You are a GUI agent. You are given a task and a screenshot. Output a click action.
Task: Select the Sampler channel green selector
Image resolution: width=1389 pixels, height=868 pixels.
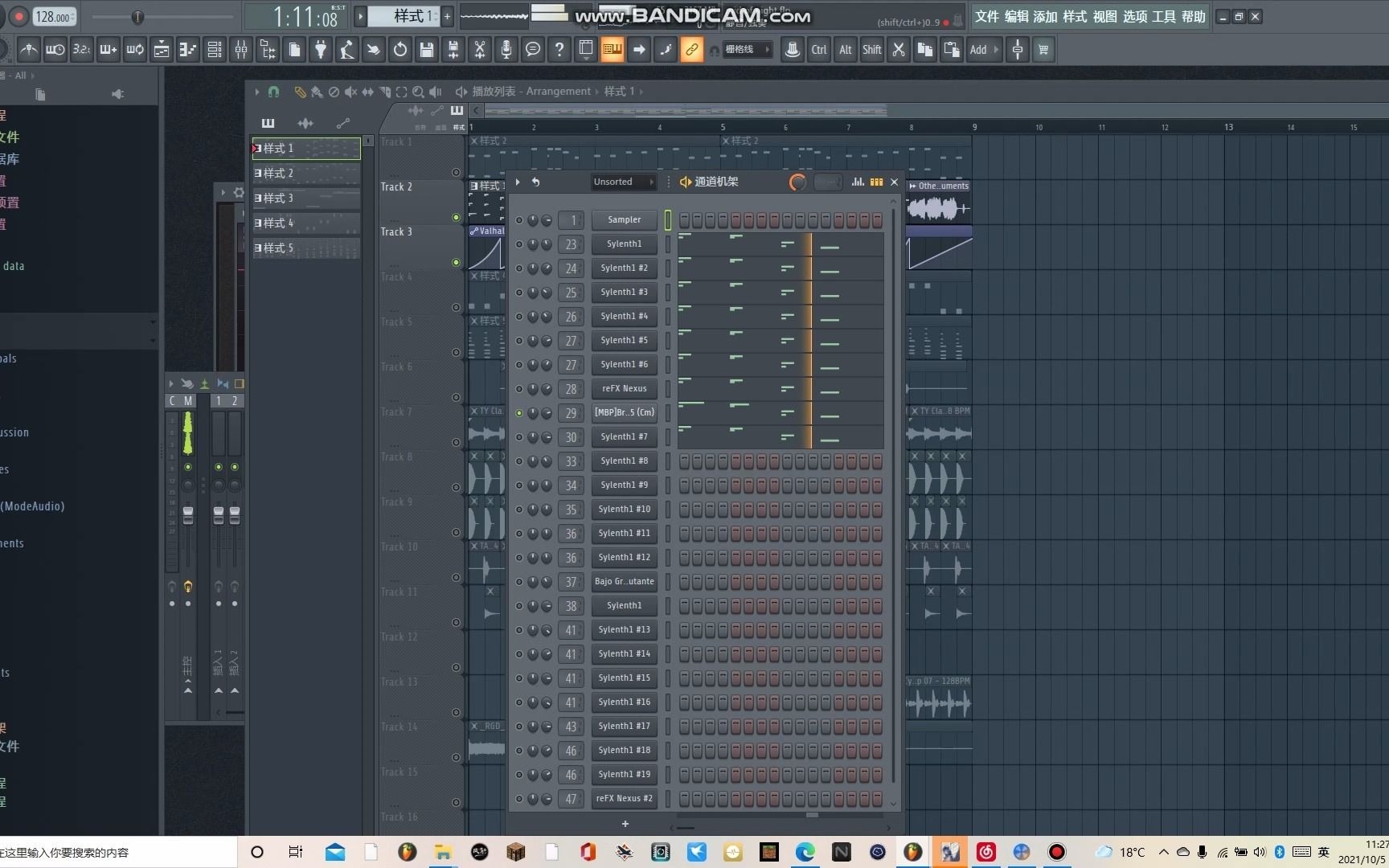(x=667, y=219)
